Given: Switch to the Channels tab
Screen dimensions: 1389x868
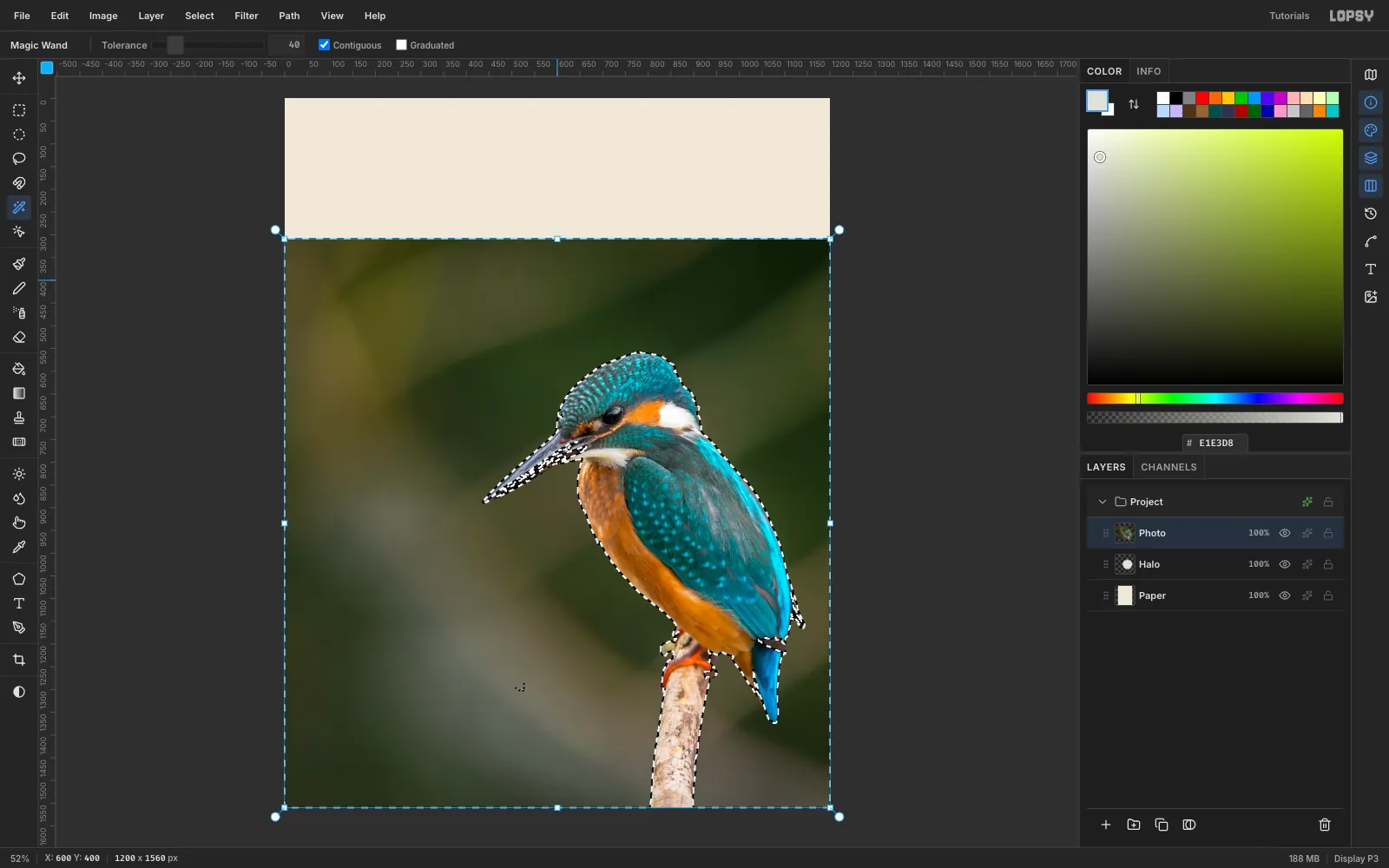Looking at the screenshot, I should [1168, 467].
